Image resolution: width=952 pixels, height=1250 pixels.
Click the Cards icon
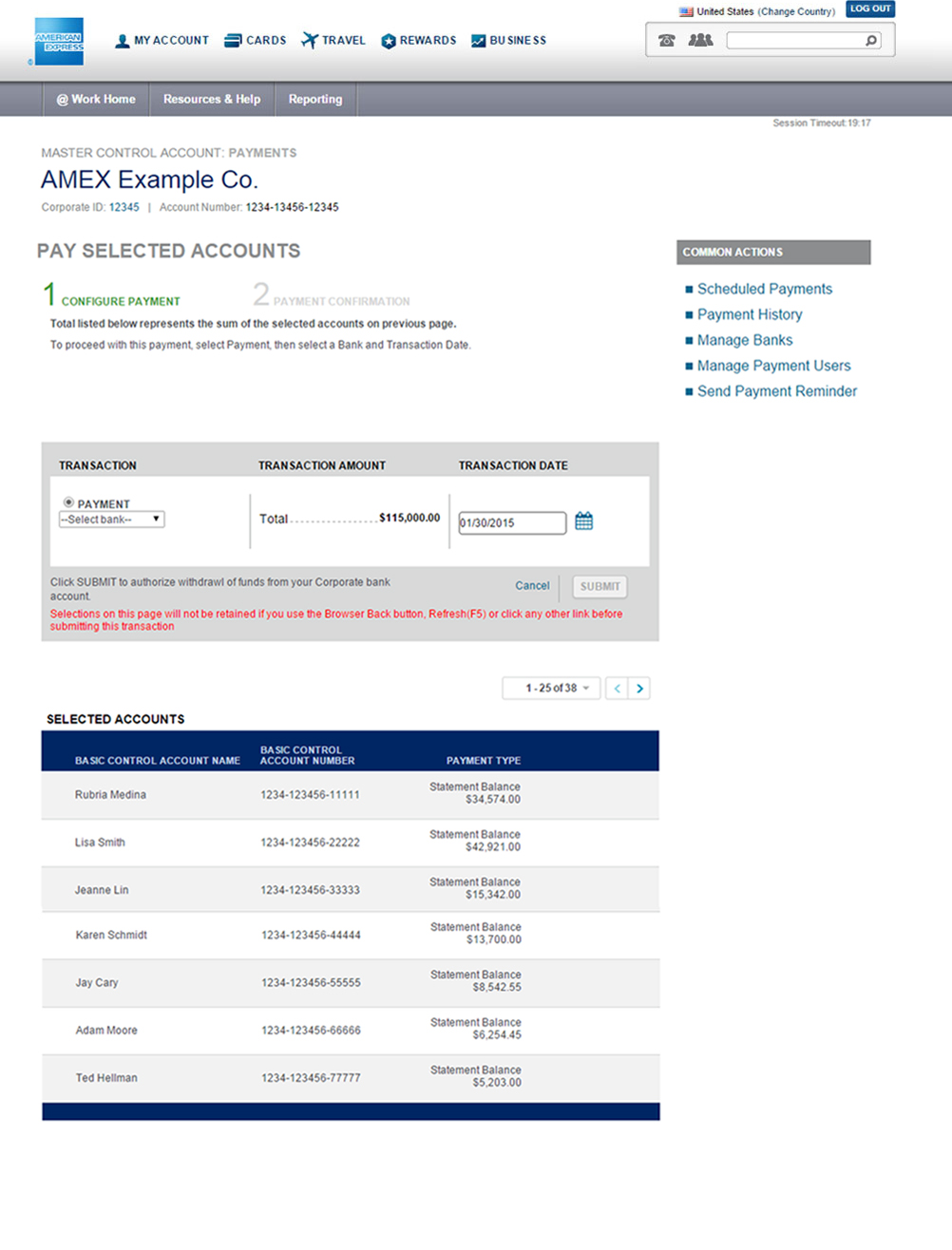click(233, 41)
